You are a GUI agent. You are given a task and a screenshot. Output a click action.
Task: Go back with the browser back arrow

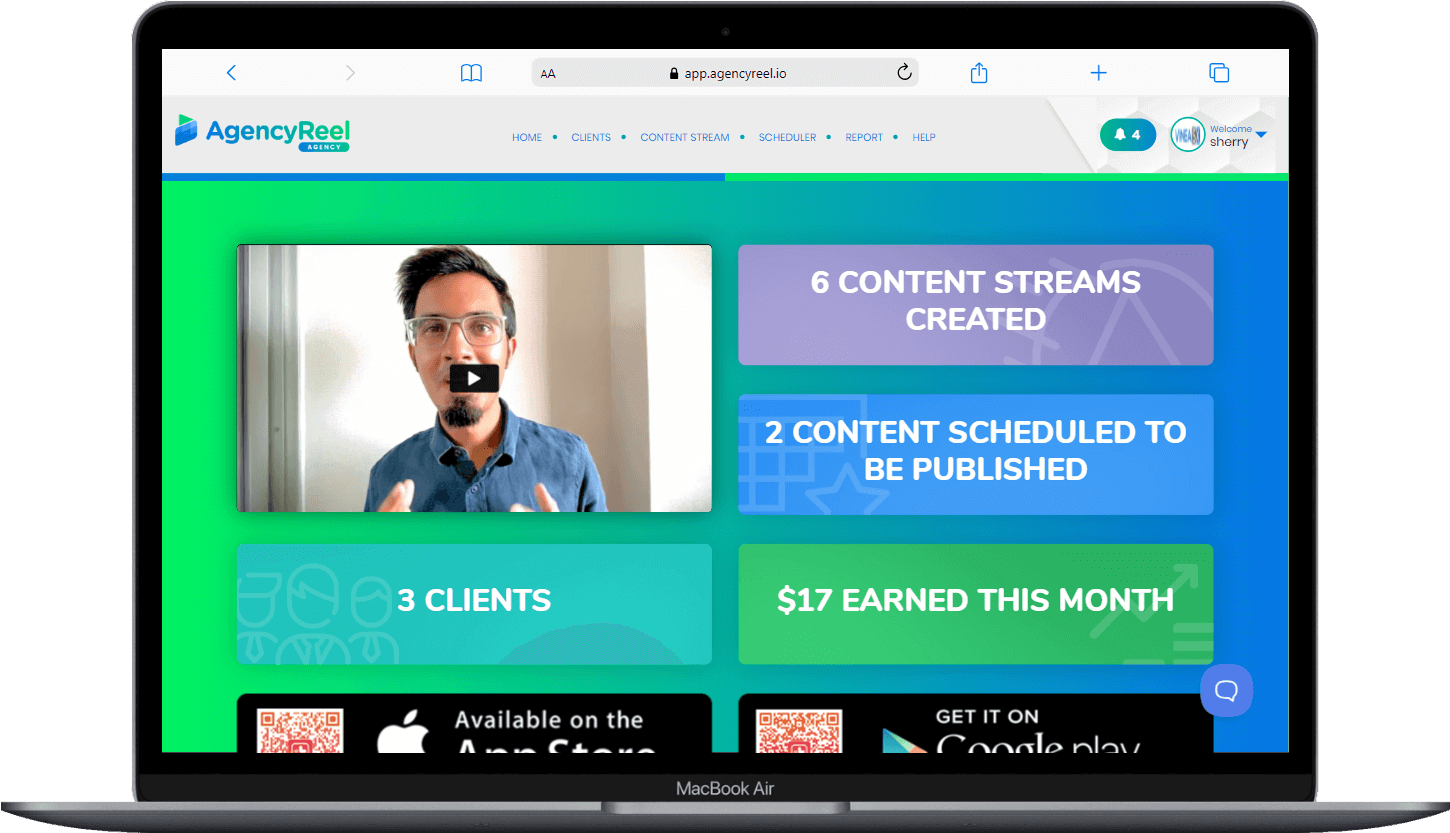click(x=231, y=72)
